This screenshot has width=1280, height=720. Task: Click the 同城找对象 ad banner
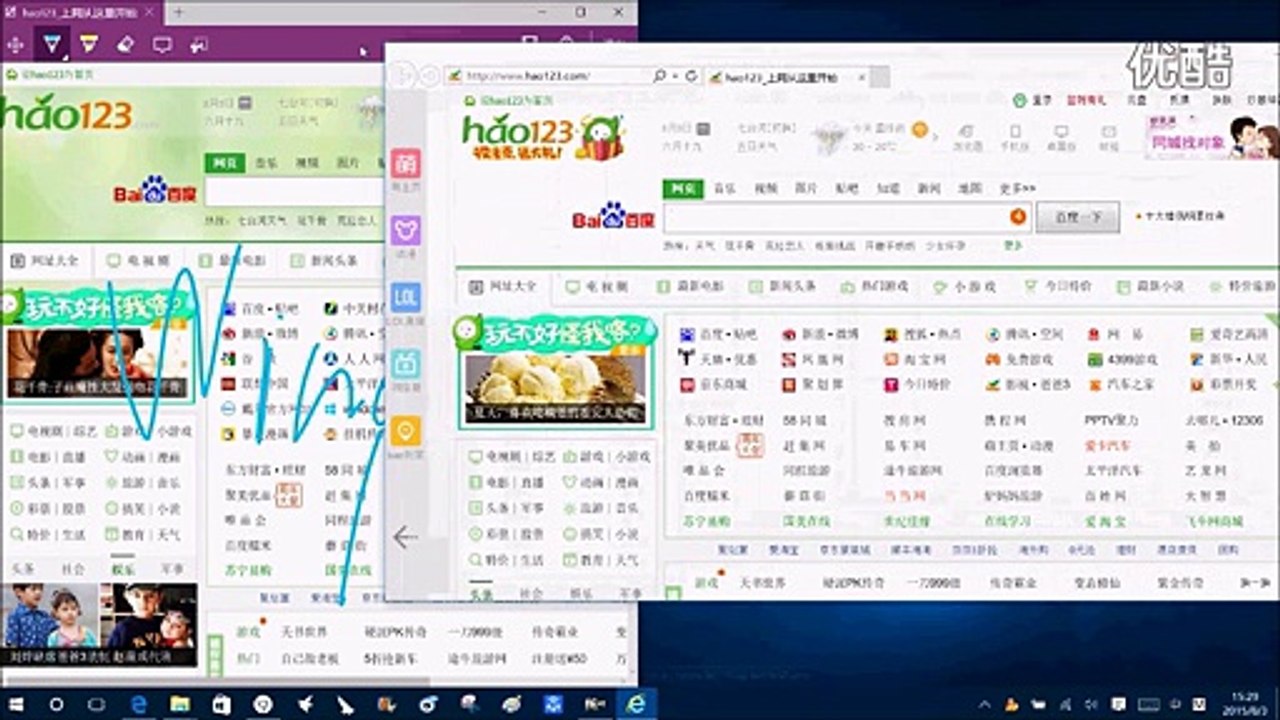click(1212, 136)
